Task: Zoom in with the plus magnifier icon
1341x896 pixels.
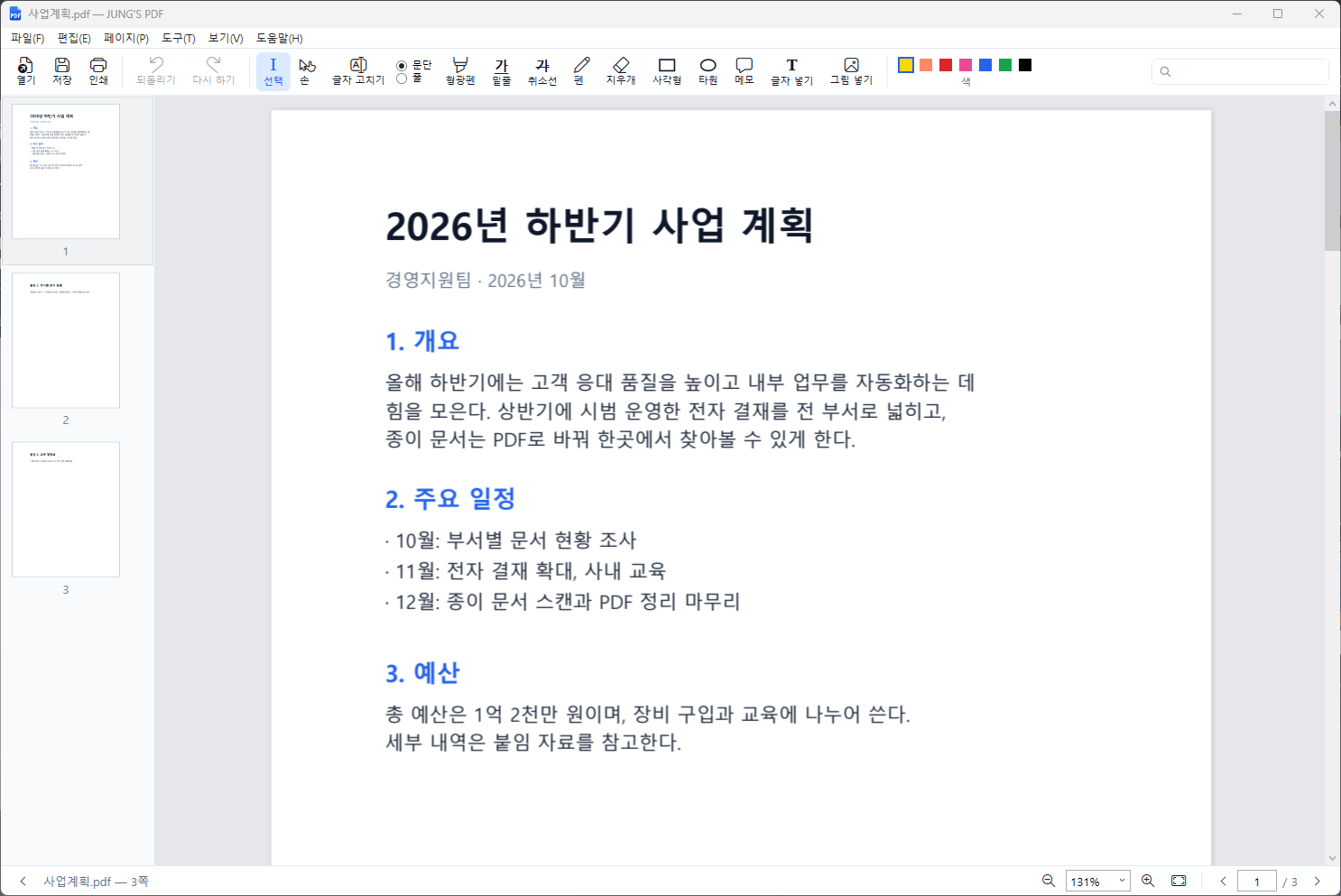Action: point(1148,881)
